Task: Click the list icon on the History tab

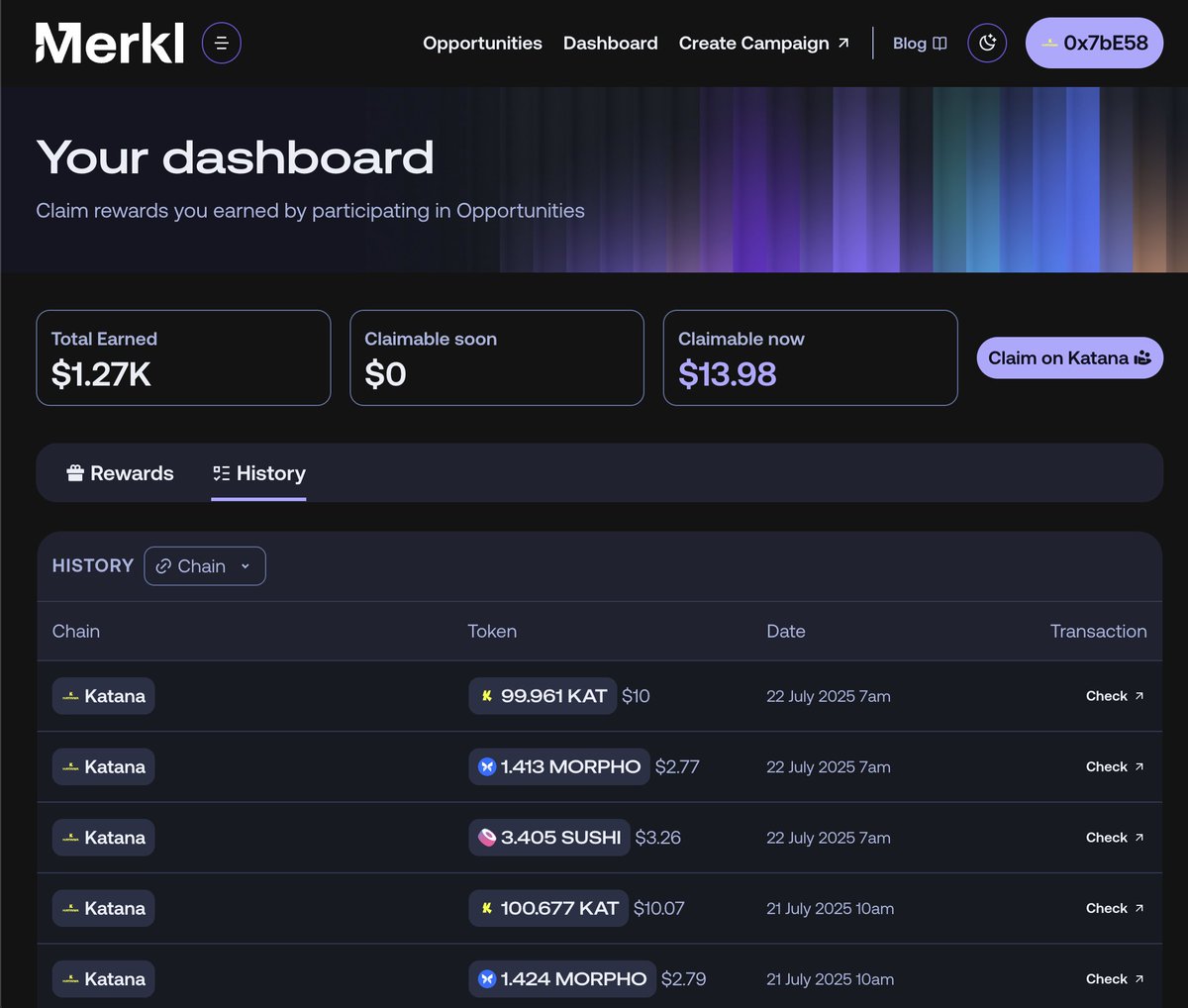Action: (x=222, y=473)
